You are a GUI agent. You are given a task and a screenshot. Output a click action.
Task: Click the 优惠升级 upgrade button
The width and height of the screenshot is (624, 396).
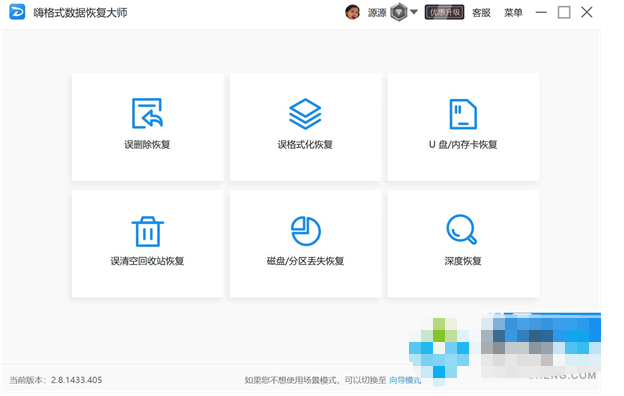444,12
